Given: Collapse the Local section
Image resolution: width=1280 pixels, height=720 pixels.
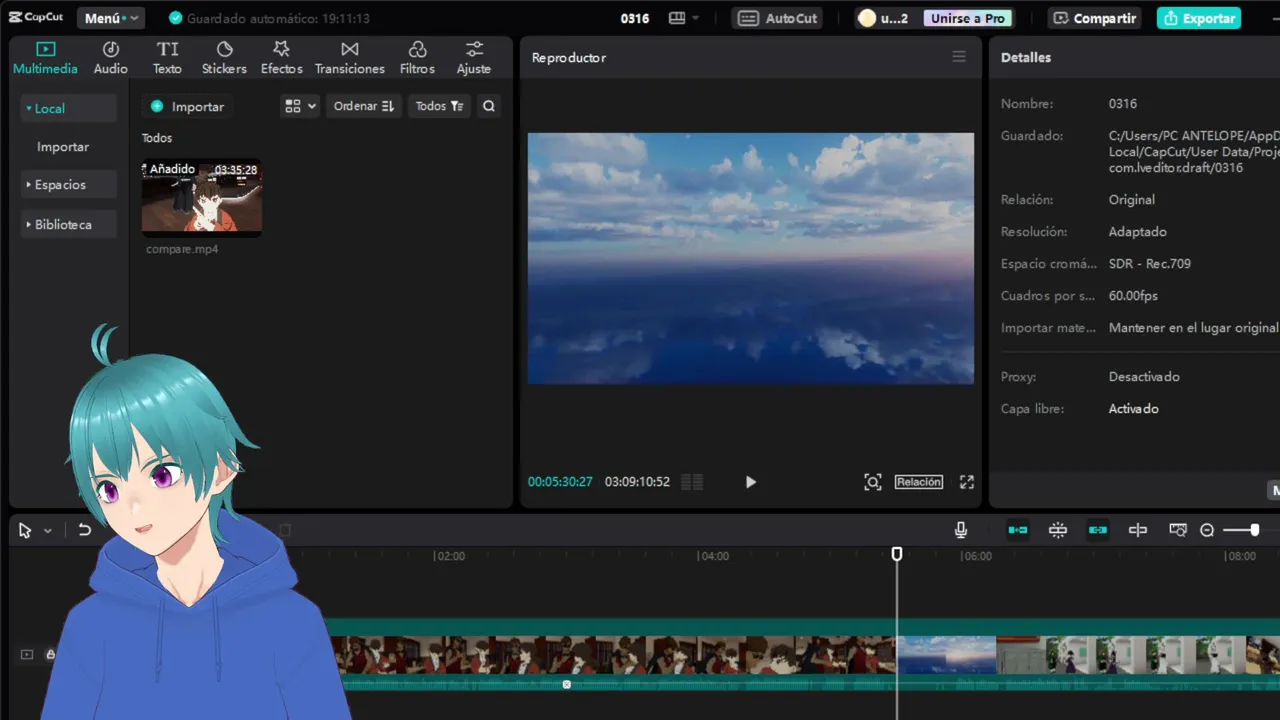Looking at the screenshot, I should coord(68,108).
